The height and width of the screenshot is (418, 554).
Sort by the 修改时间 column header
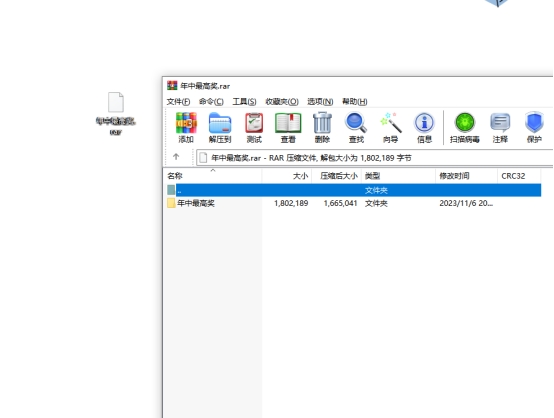[x=466, y=176]
